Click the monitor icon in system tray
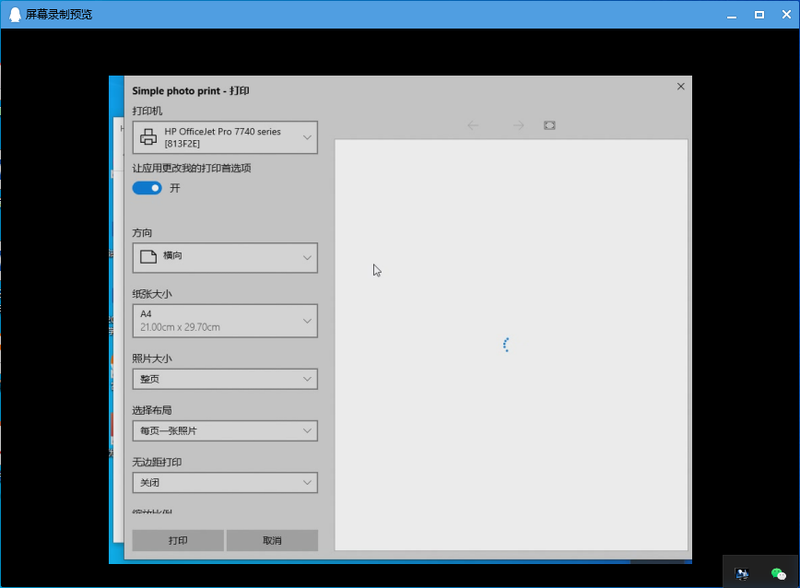 [x=741, y=574]
